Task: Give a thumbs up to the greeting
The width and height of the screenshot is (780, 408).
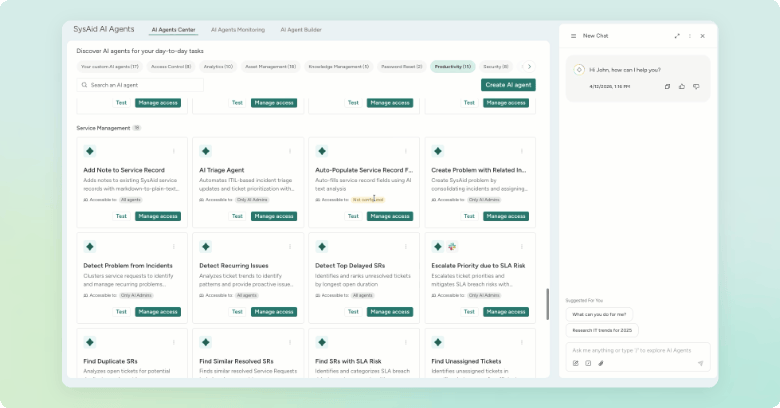Action: point(682,87)
